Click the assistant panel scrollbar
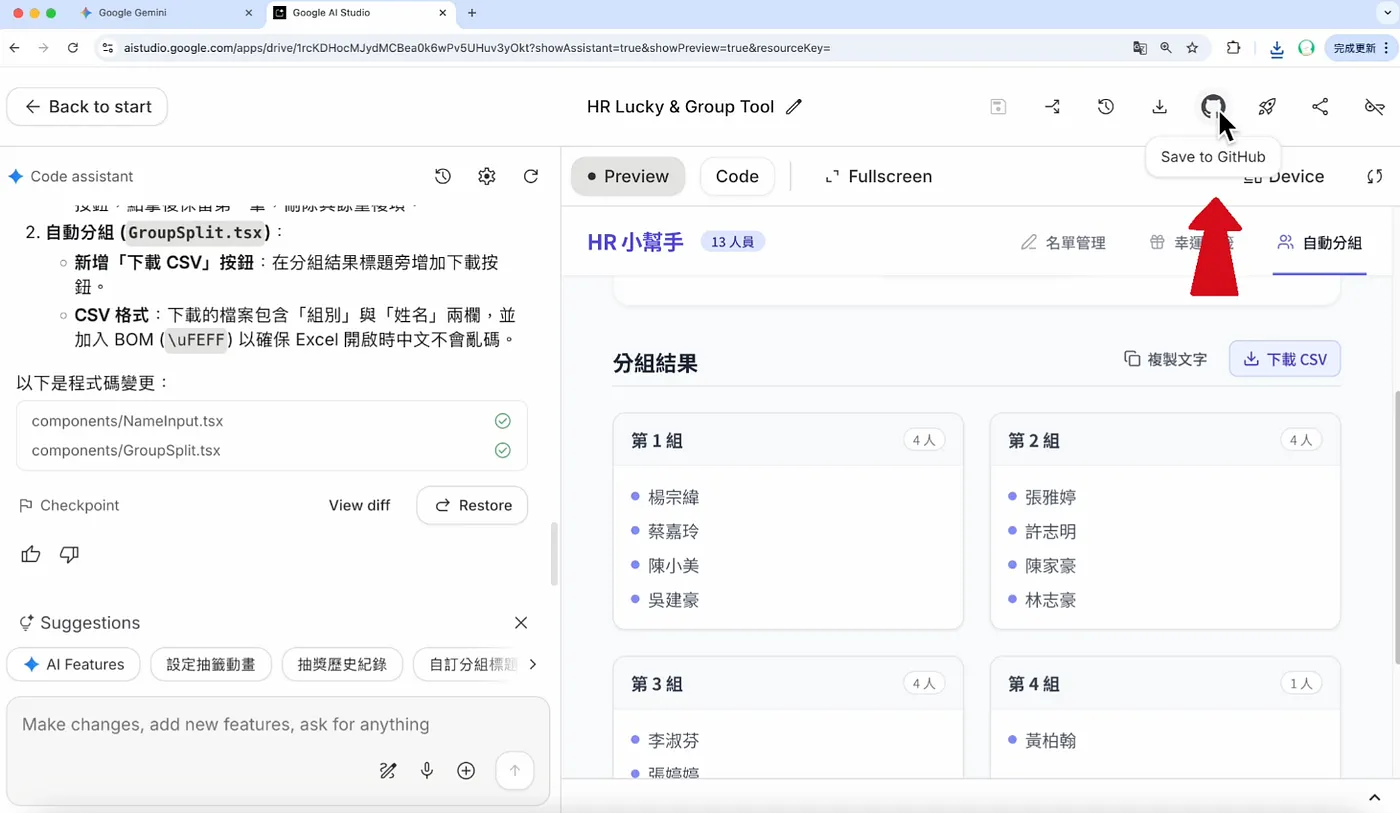This screenshot has width=1400, height=813. [555, 555]
